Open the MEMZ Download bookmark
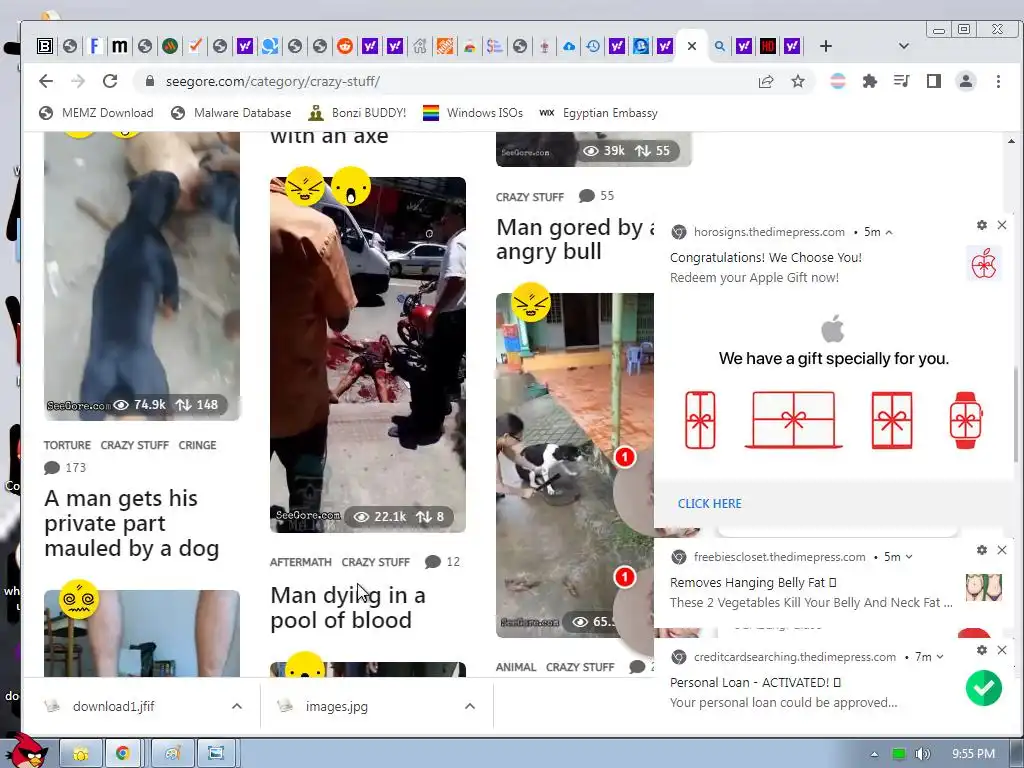This screenshot has height=768, width=1024. (96, 113)
